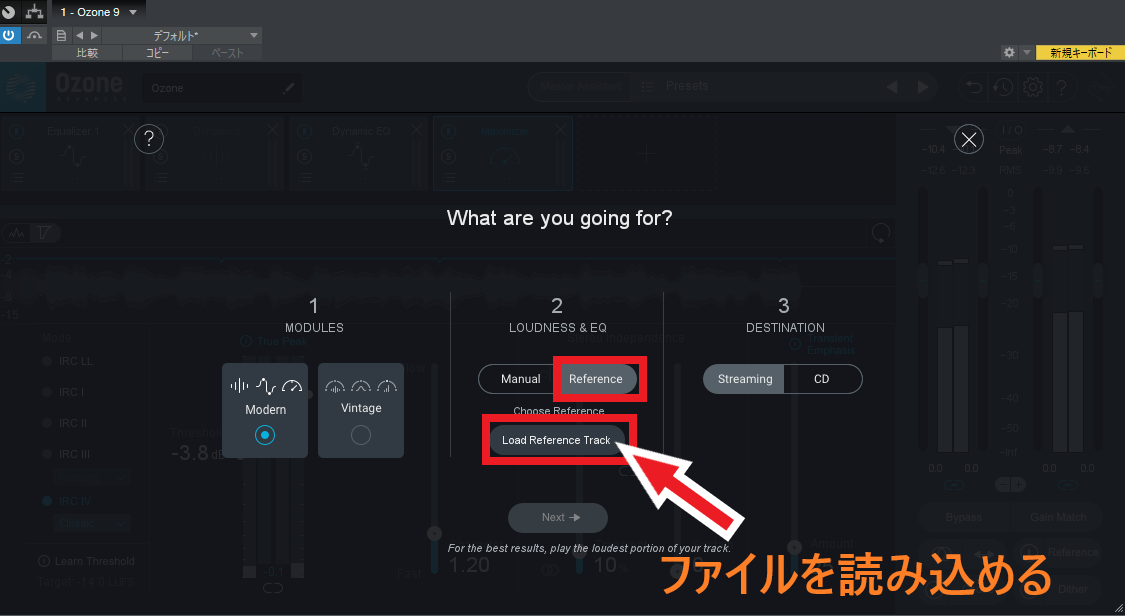Screen dimensions: 1125x616
Task: Click the solo S icon on Dynamic EQ
Action: [304, 156]
